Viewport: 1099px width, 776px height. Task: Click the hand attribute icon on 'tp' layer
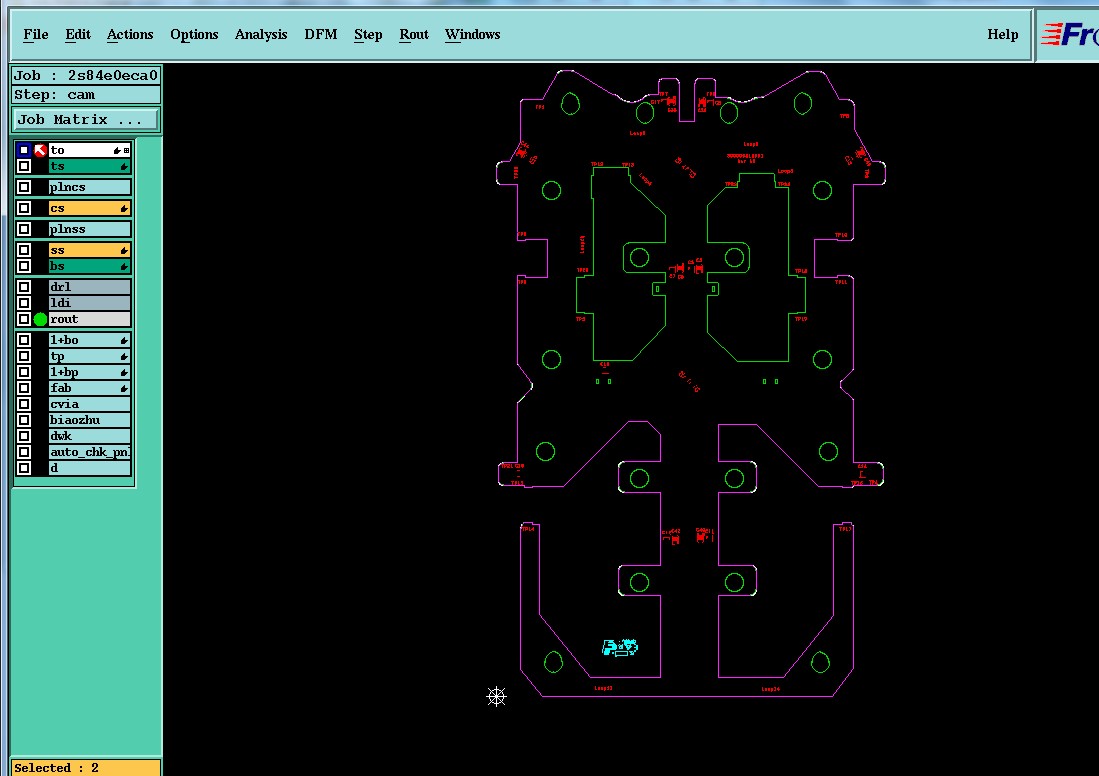(123, 357)
